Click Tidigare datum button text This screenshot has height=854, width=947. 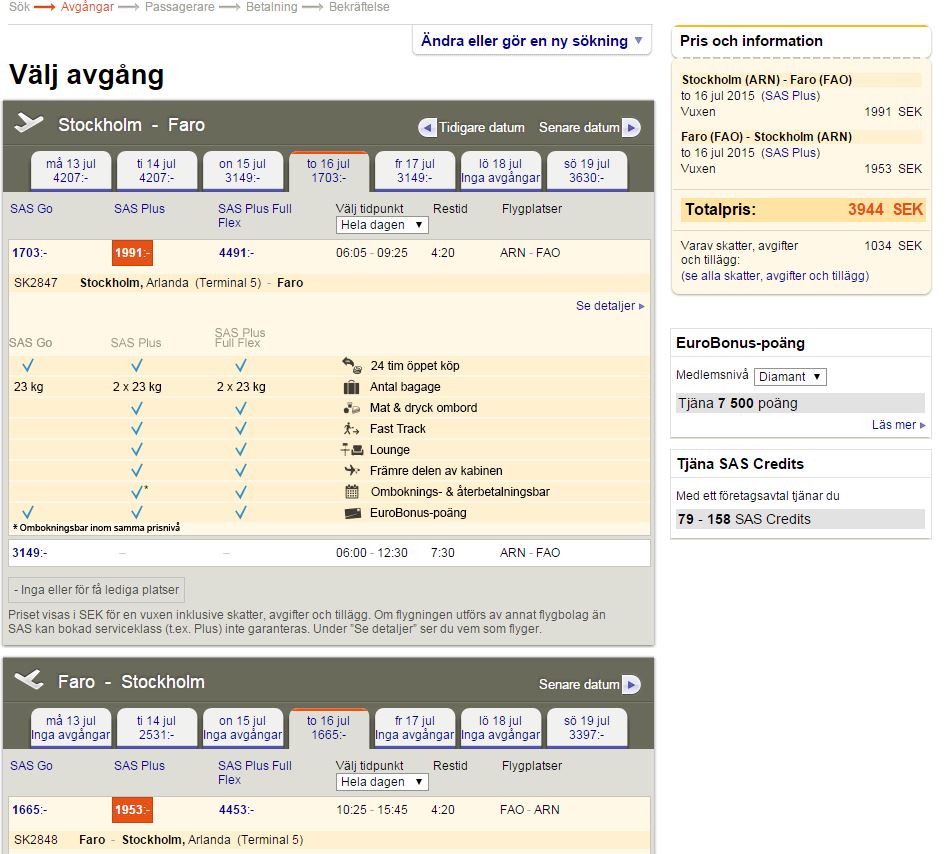(481, 127)
